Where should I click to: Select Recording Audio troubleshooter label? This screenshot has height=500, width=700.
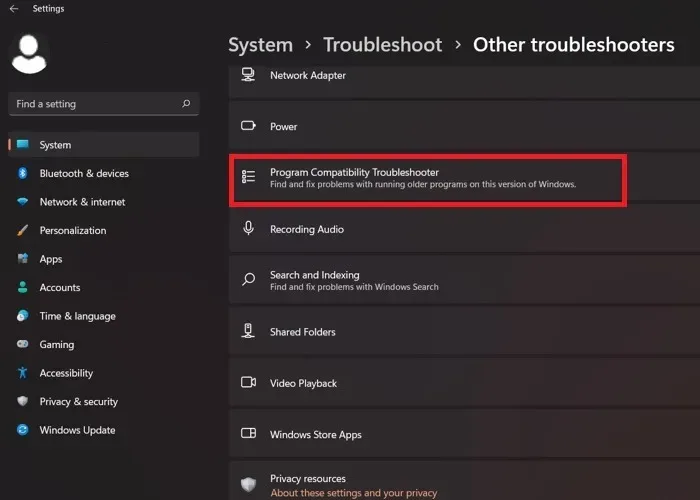pyautogui.click(x=307, y=229)
